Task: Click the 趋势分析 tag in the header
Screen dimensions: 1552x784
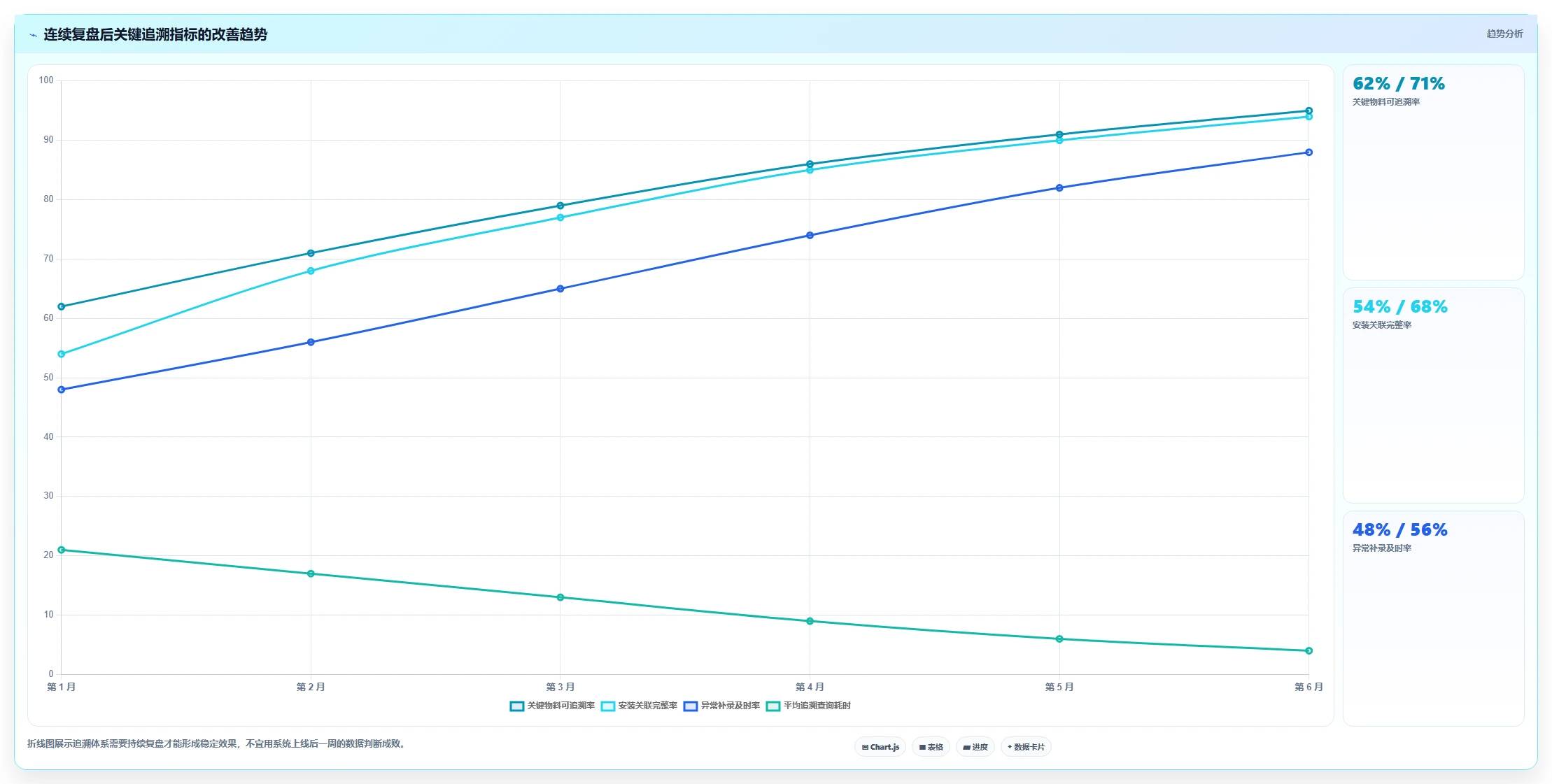Action: pos(1504,34)
